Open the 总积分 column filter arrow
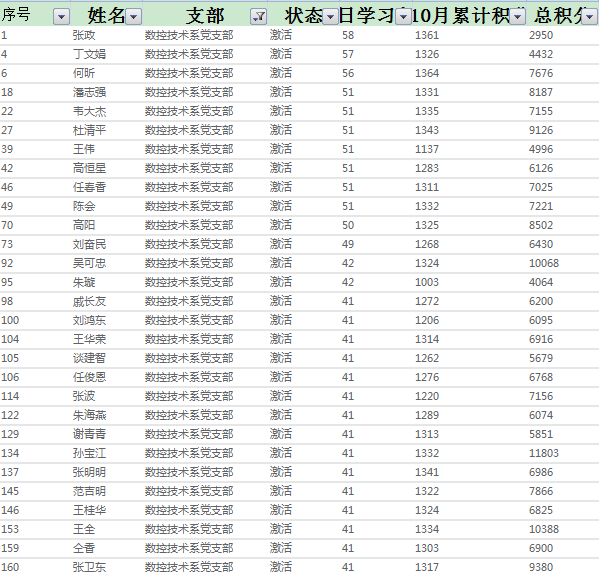The width and height of the screenshot is (599, 576). [x=589, y=16]
